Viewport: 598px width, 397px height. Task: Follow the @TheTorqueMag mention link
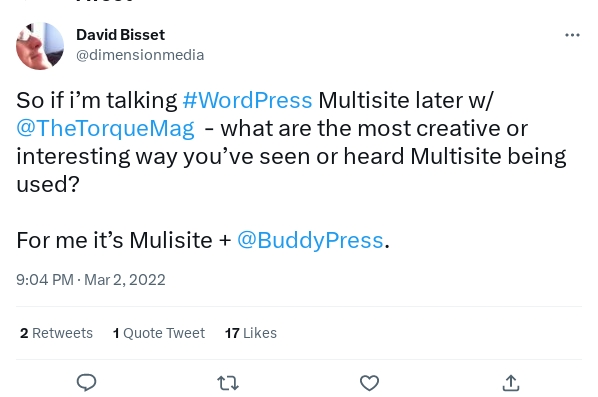pos(105,128)
